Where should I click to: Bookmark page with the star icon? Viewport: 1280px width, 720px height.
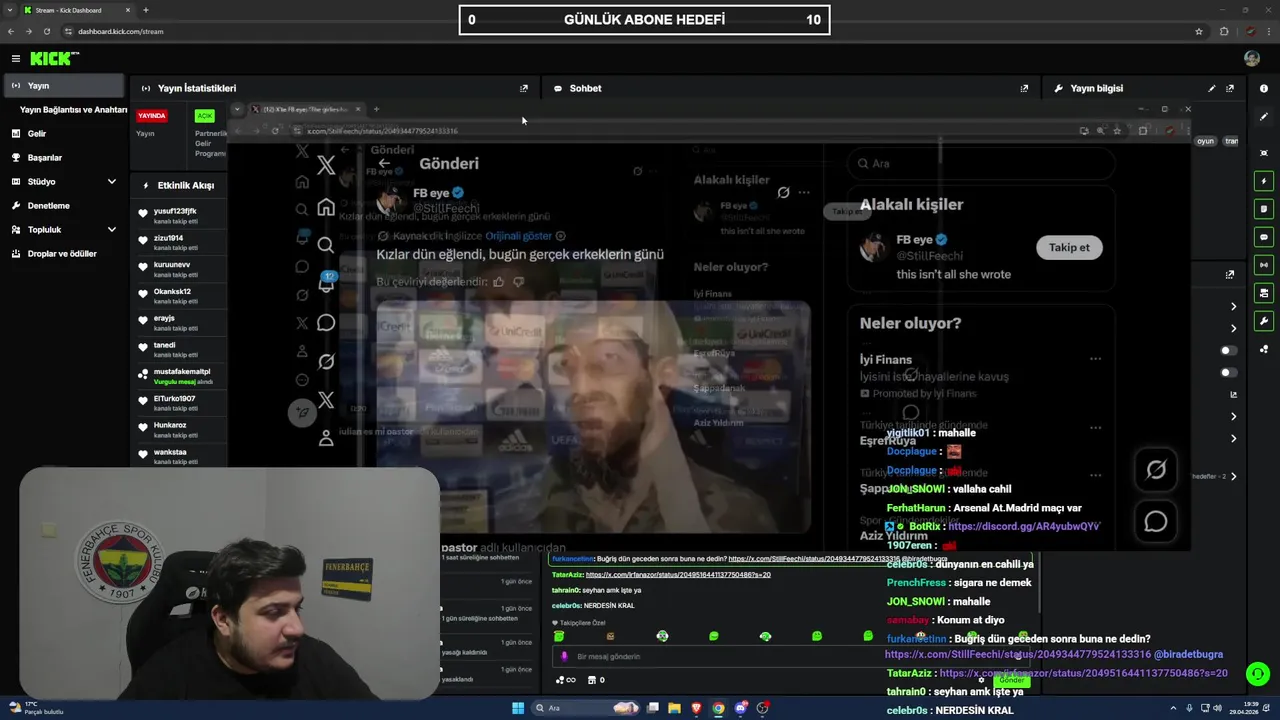pos(1199,31)
